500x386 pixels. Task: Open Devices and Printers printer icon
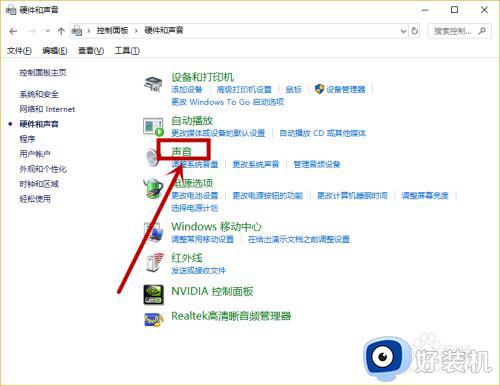point(153,83)
